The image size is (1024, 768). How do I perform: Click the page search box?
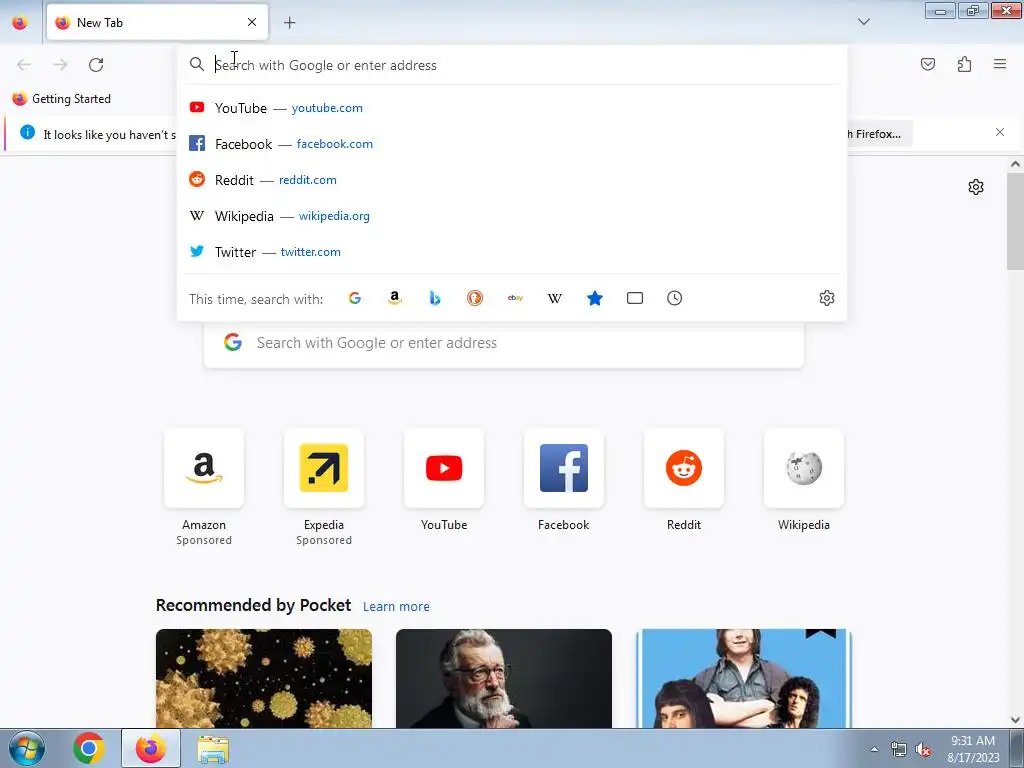pyautogui.click(x=504, y=344)
